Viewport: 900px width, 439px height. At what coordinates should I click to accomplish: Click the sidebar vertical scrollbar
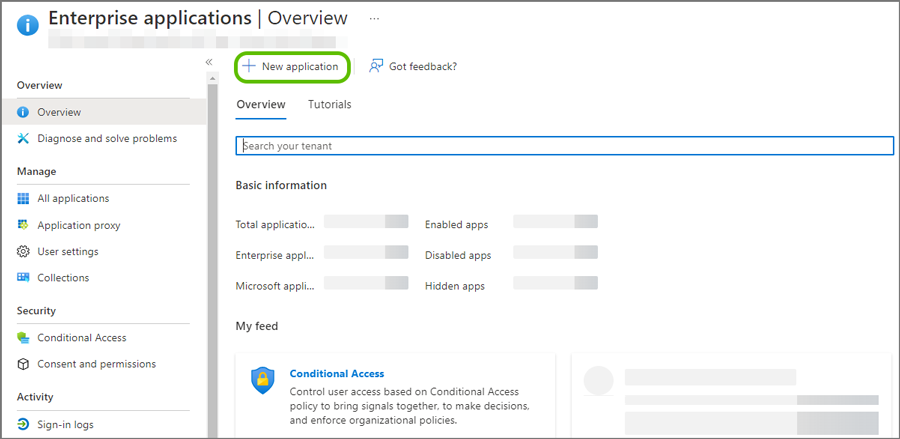[212, 250]
